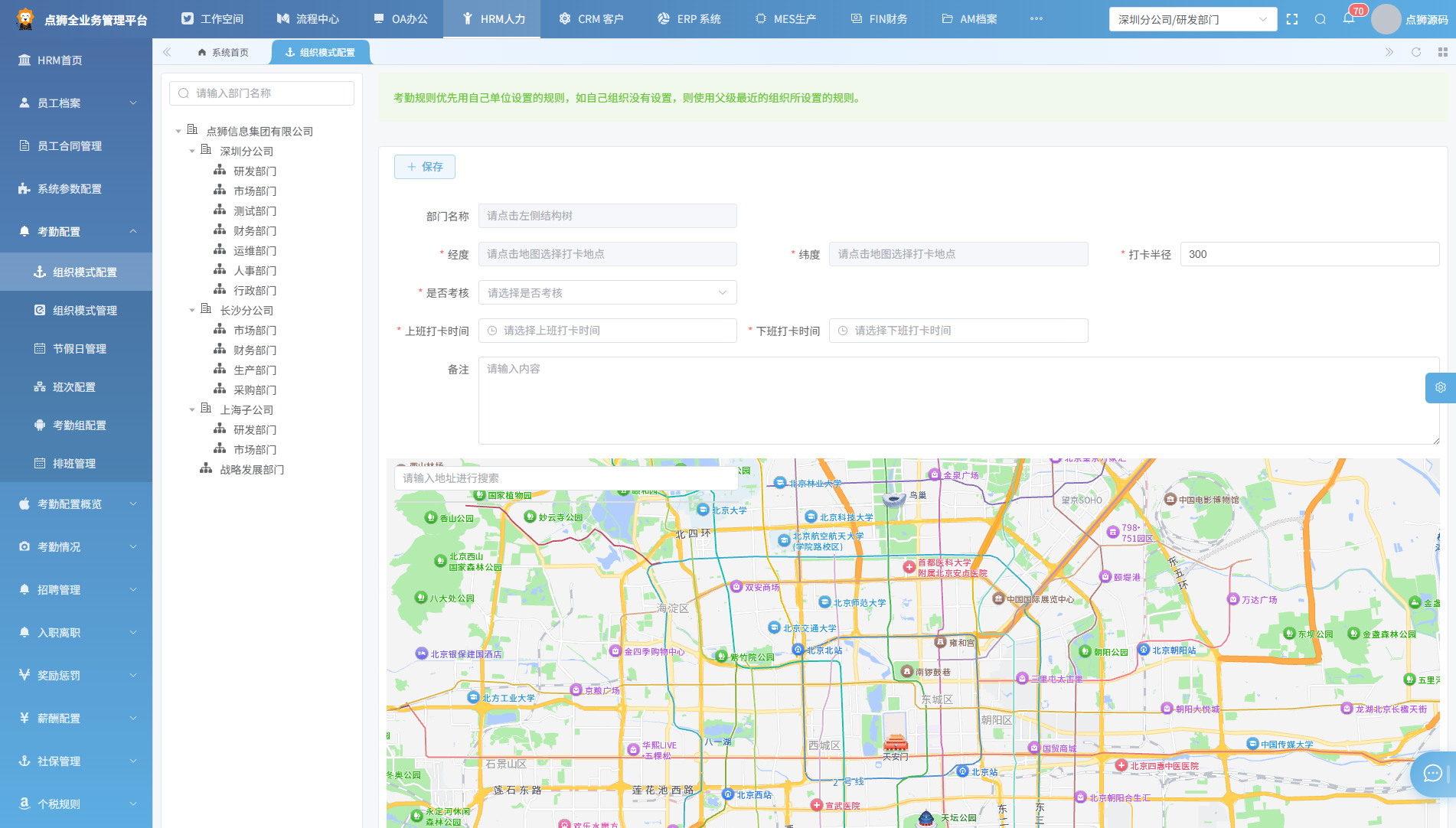
Task: Click the 上班打卡时间 time picker field
Action: pos(608,331)
